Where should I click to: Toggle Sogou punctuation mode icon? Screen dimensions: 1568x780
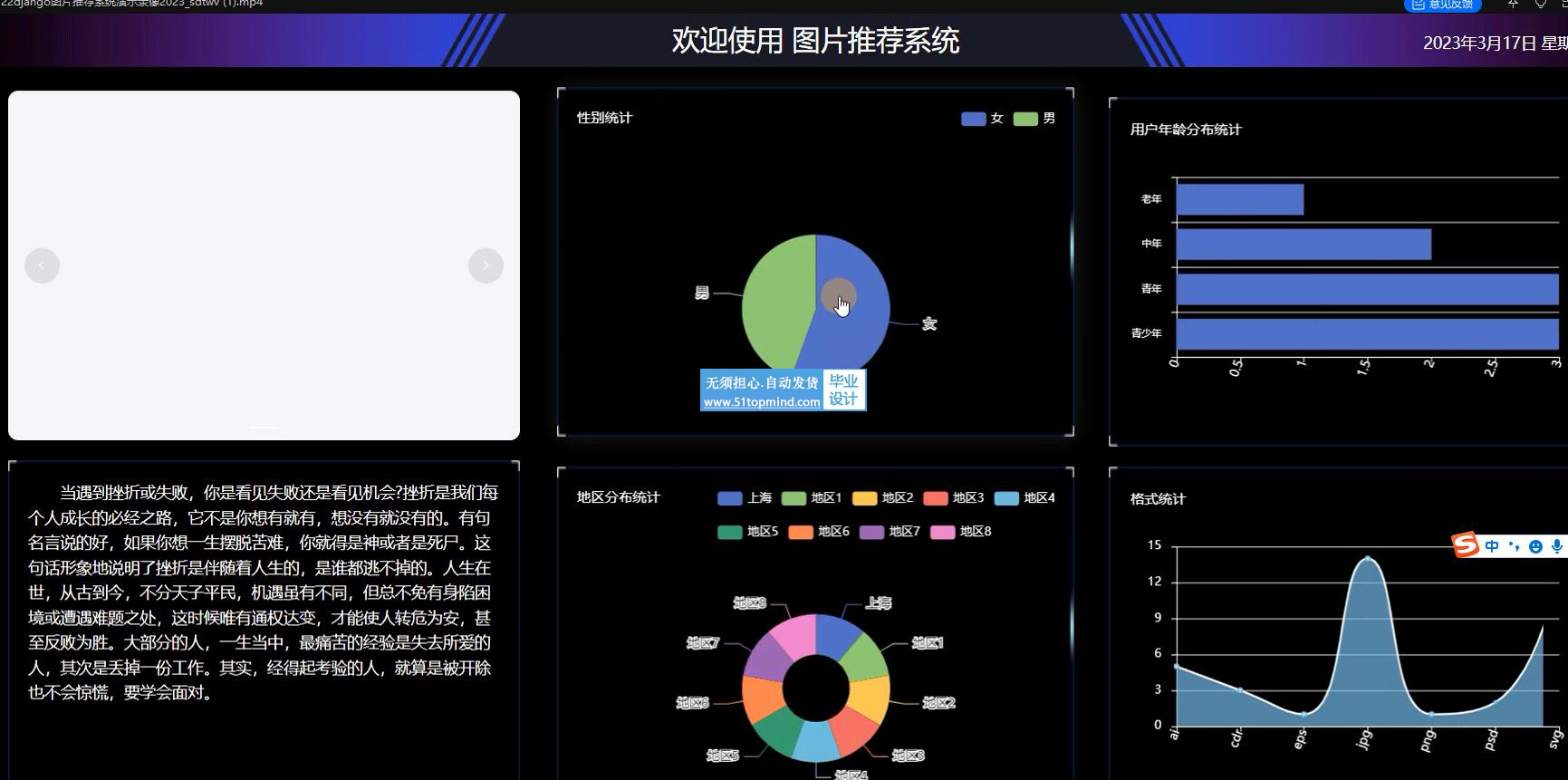point(1514,546)
